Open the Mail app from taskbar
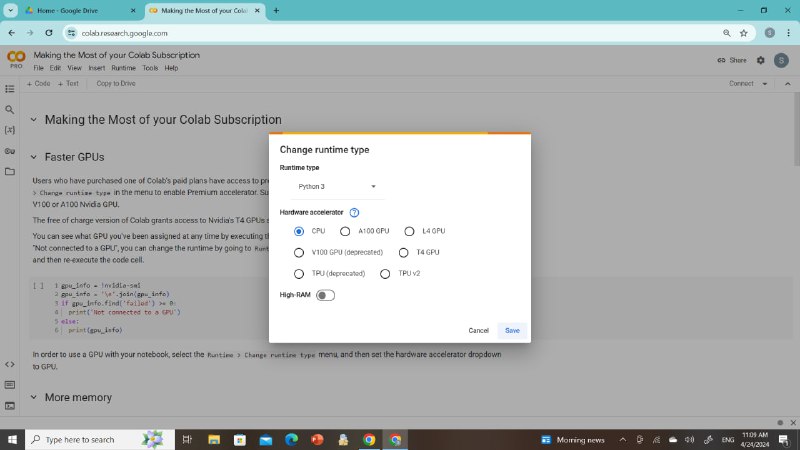The width and height of the screenshot is (800, 450). click(266, 439)
